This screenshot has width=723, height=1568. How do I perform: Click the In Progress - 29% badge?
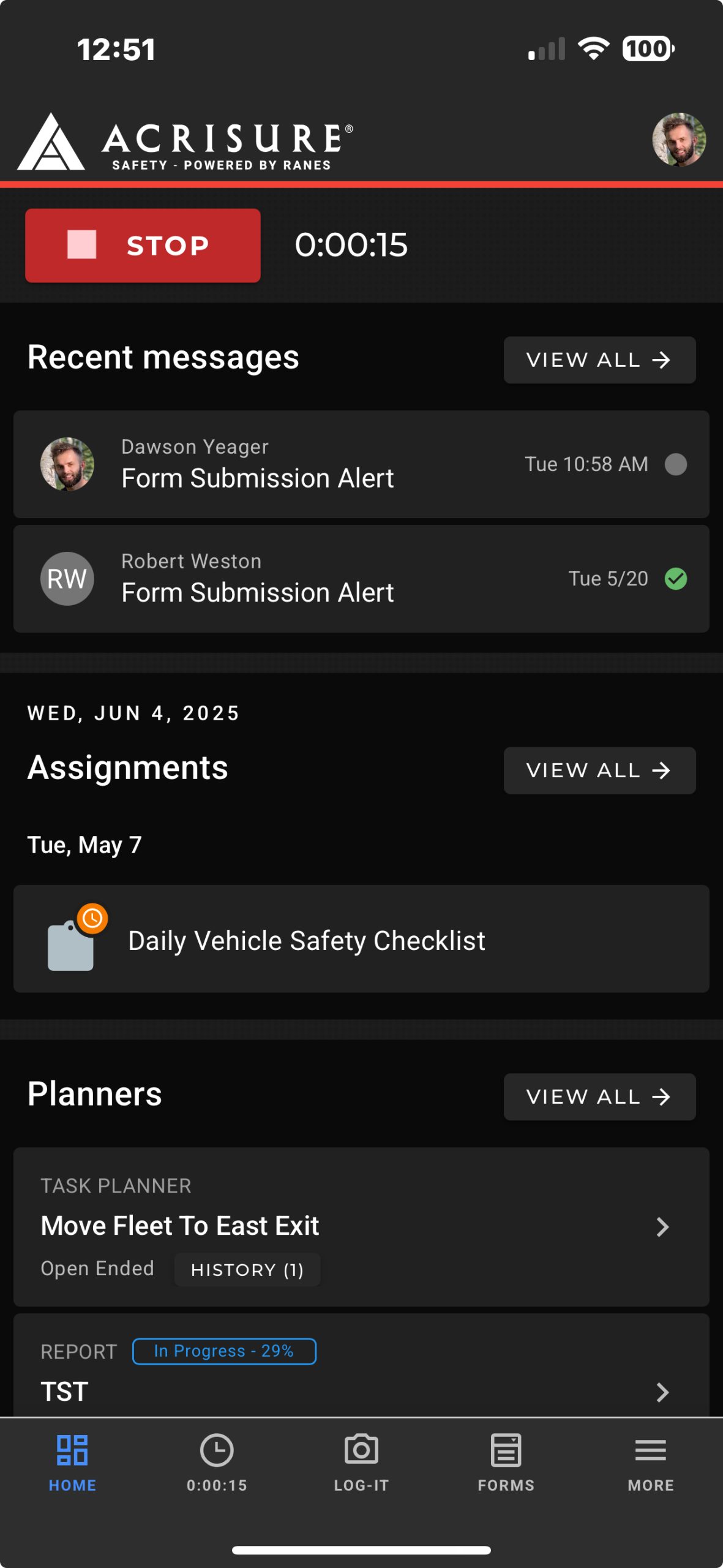[x=224, y=1351]
